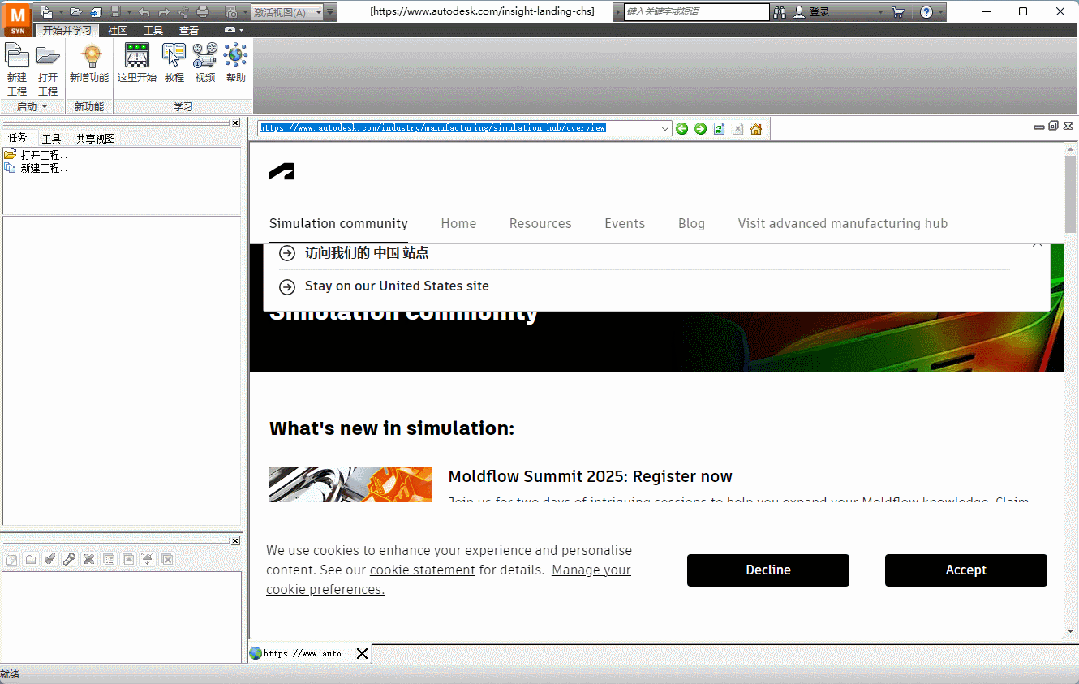This screenshot has height=684, width=1079.
Task: Click the undo arrow in quick access toolbar
Action: 144,12
